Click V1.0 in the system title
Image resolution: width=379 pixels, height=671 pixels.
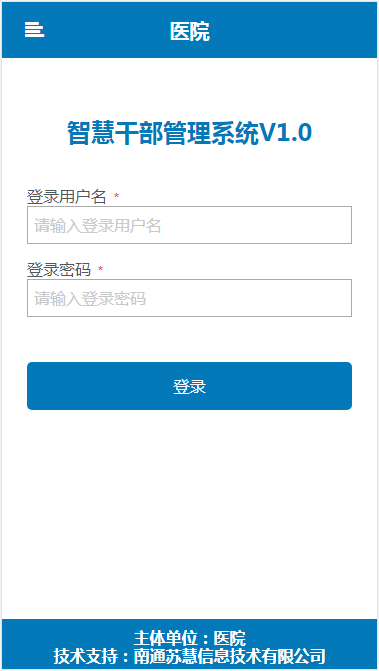[x=286, y=133]
